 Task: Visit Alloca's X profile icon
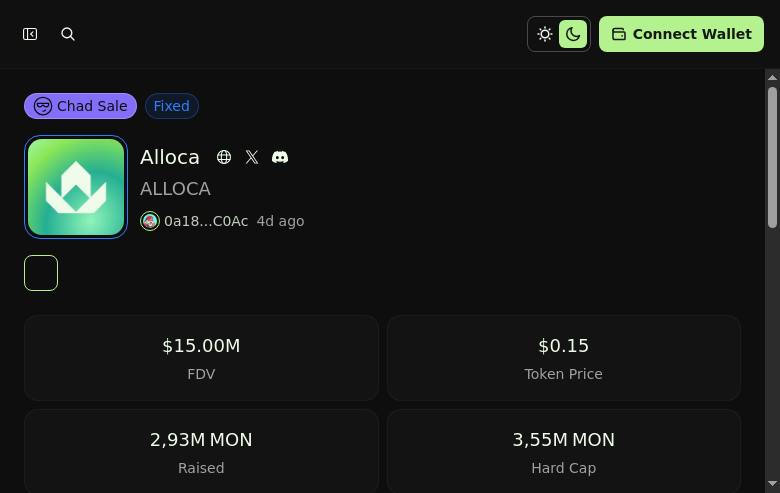click(252, 157)
